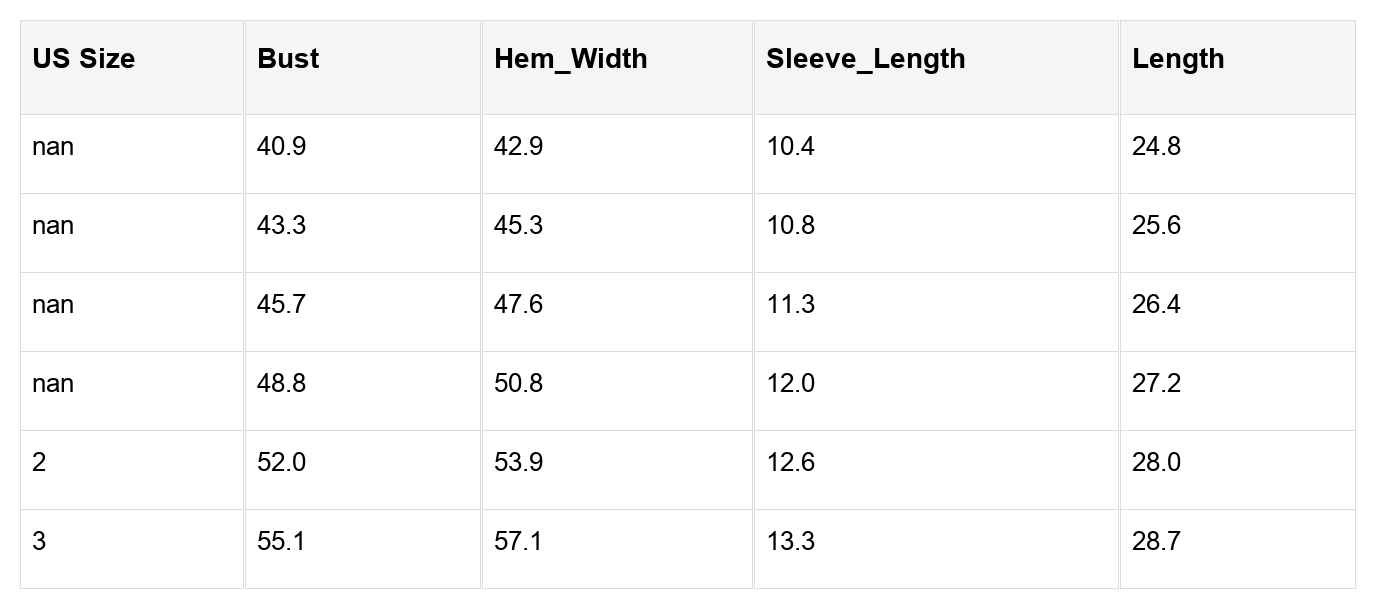Select the Bust cell 48.8

(281, 384)
